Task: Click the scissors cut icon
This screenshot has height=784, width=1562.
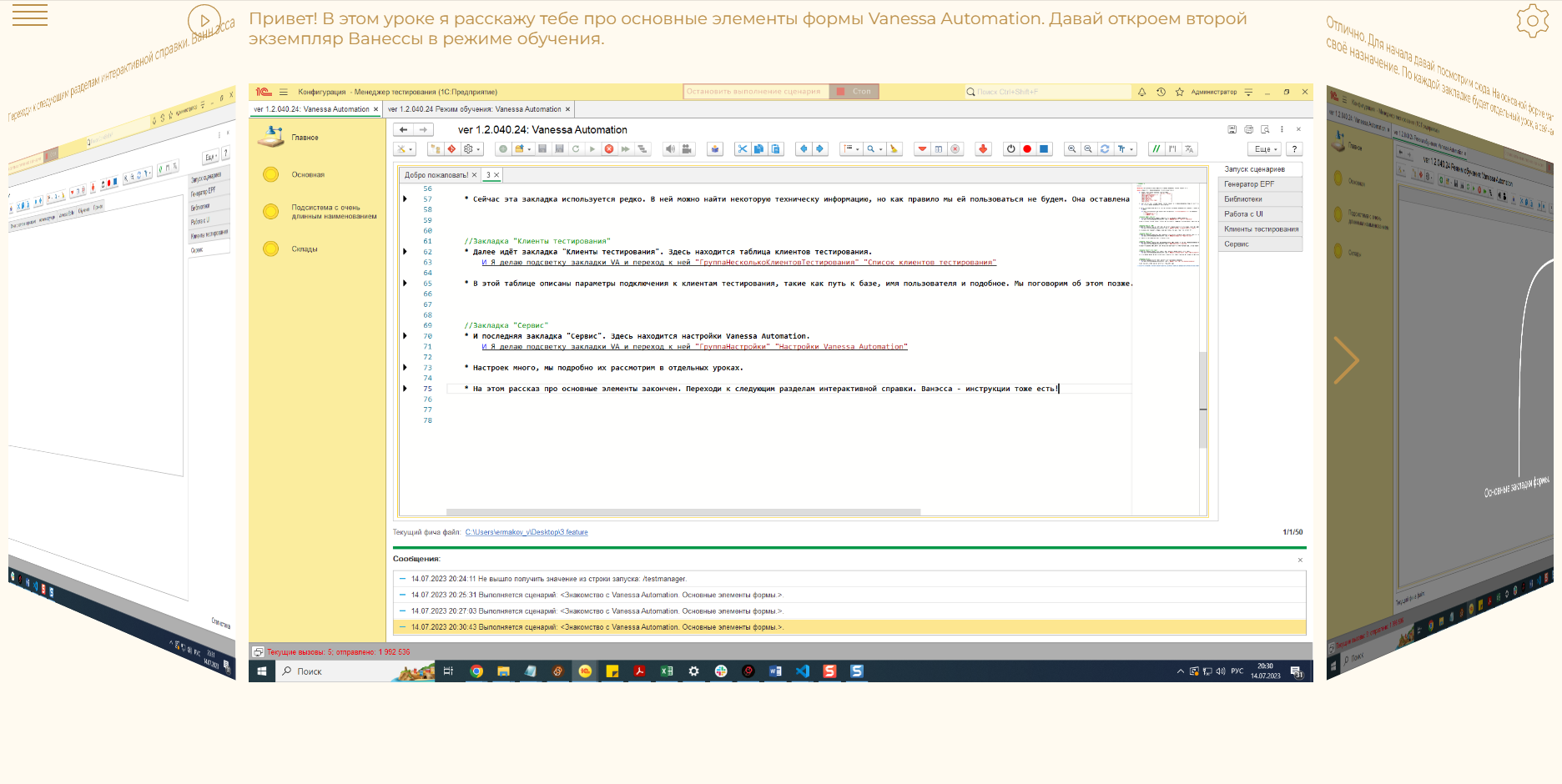Action: 743,149
